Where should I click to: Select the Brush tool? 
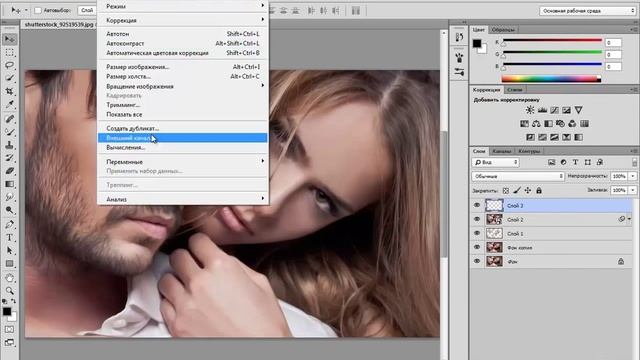[9, 132]
